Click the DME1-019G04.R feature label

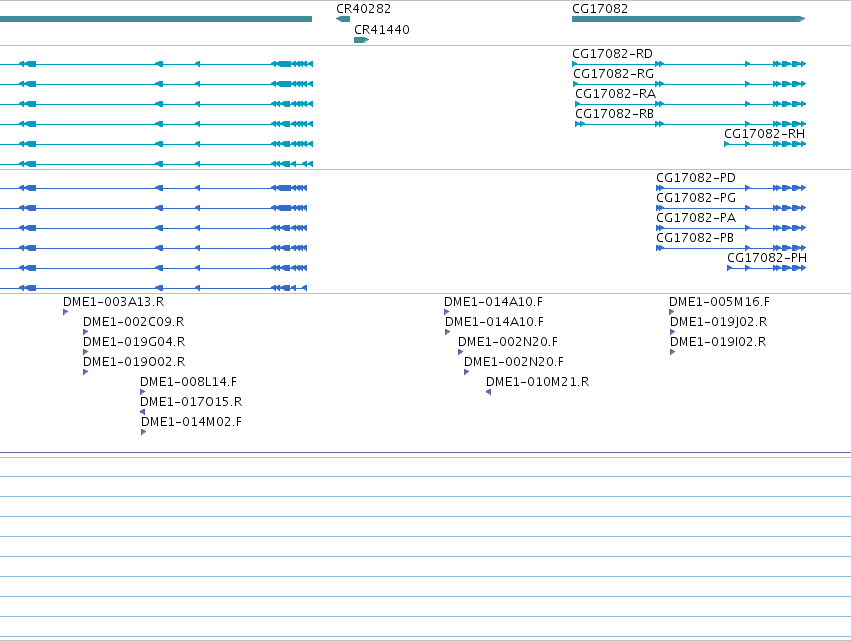click(x=134, y=342)
